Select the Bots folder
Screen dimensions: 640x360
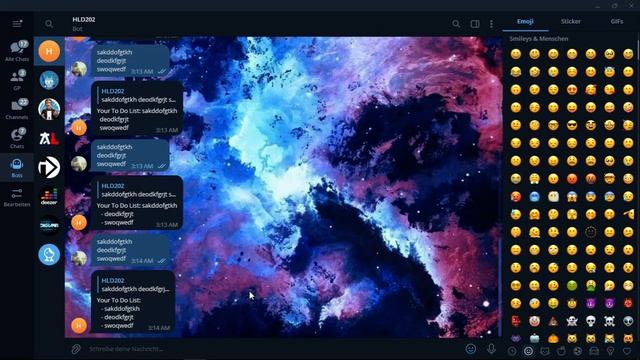coord(17,168)
